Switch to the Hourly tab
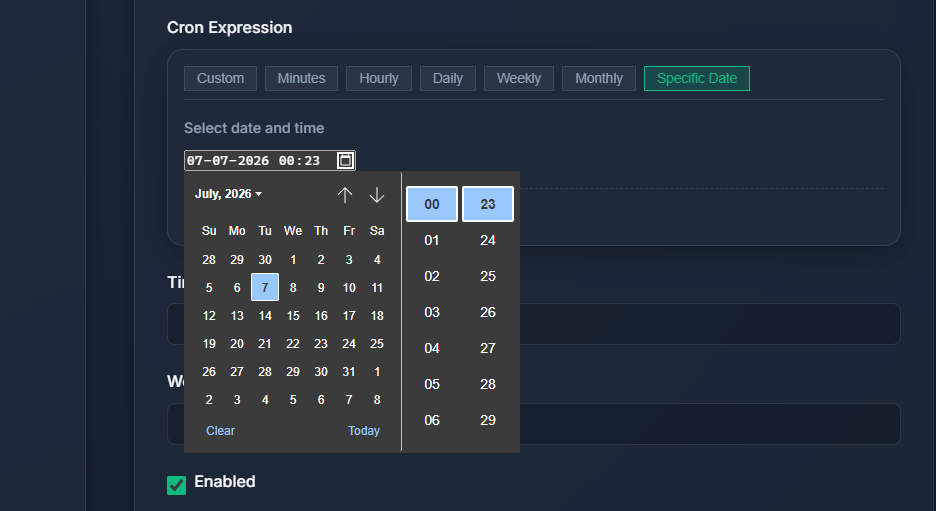 pos(379,78)
